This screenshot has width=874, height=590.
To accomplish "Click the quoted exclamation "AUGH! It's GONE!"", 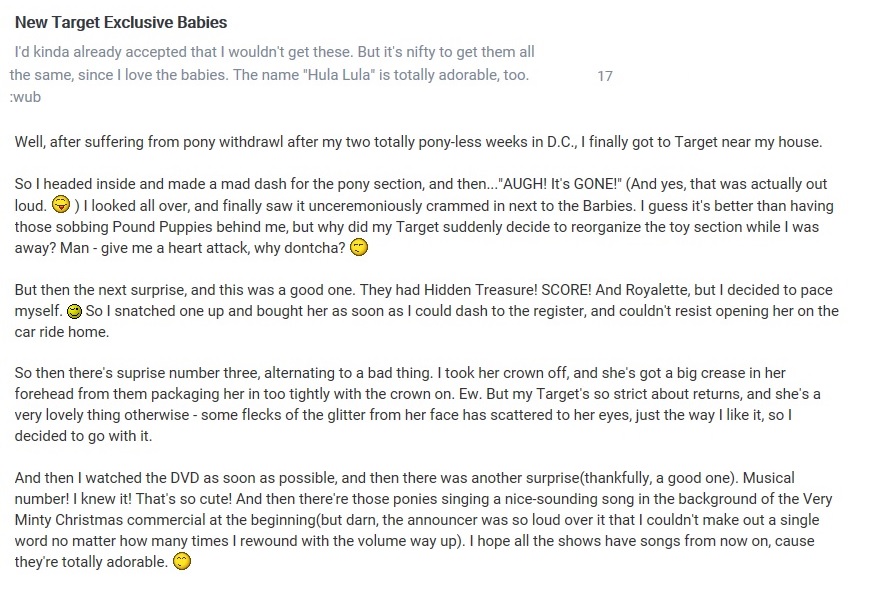I will pyautogui.click(x=560, y=184).
